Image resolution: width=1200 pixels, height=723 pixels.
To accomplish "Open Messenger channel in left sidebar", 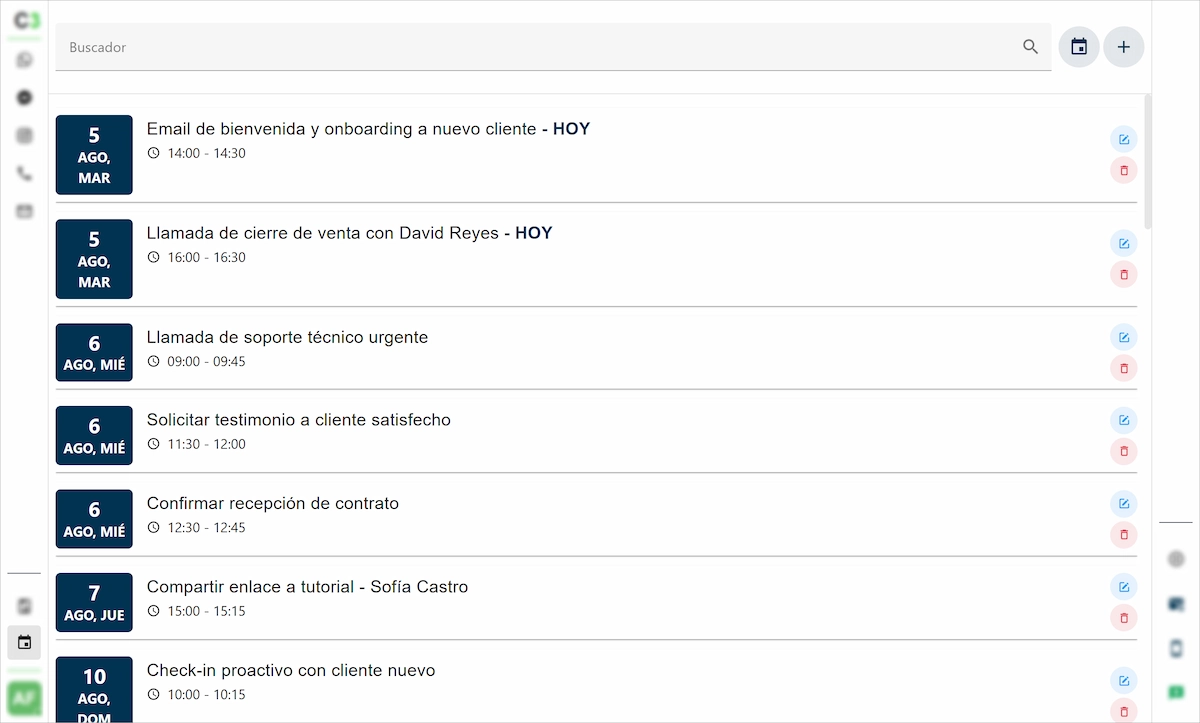I will (x=25, y=98).
